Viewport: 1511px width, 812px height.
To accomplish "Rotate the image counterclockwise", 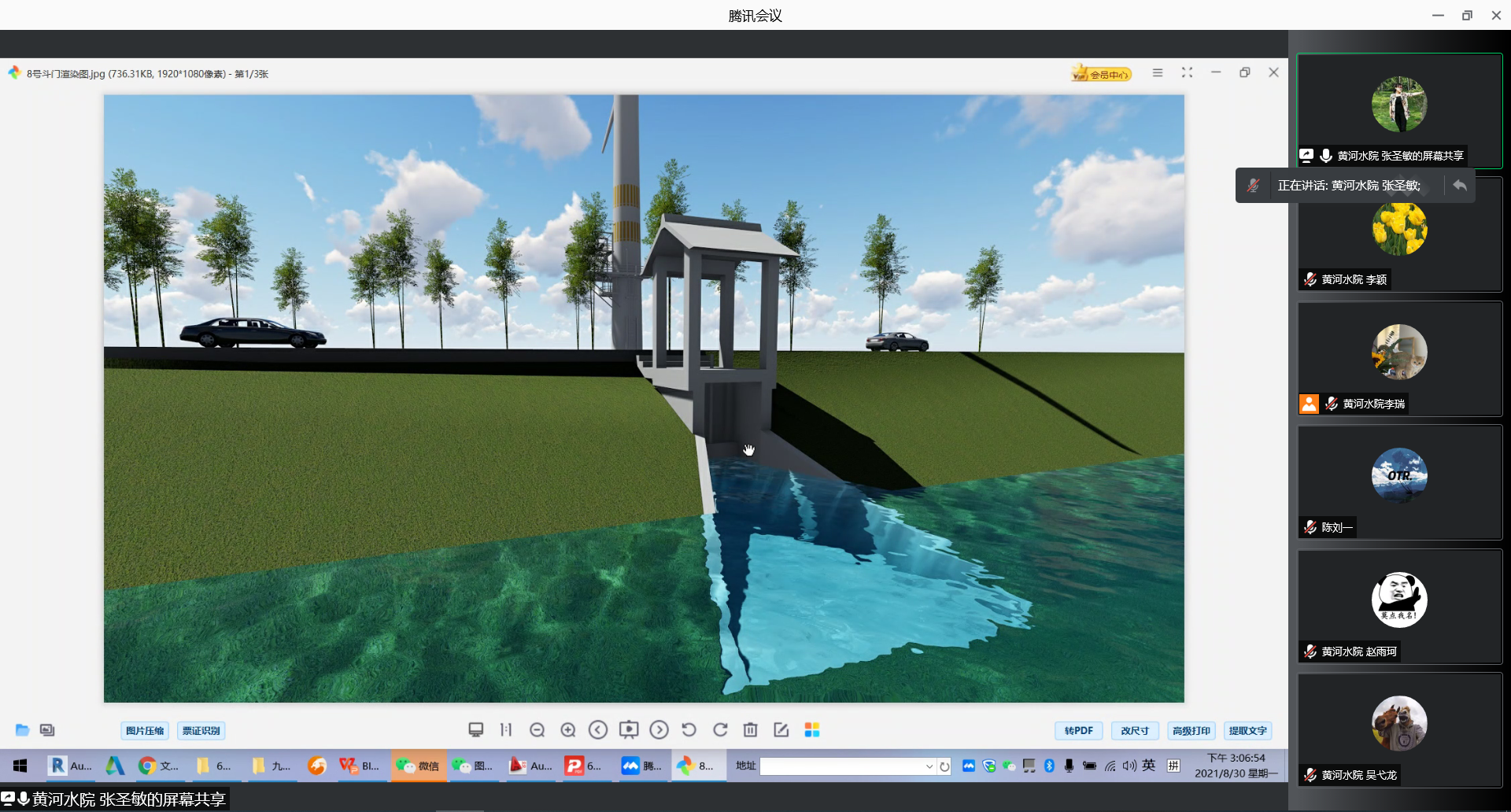I will point(689,730).
